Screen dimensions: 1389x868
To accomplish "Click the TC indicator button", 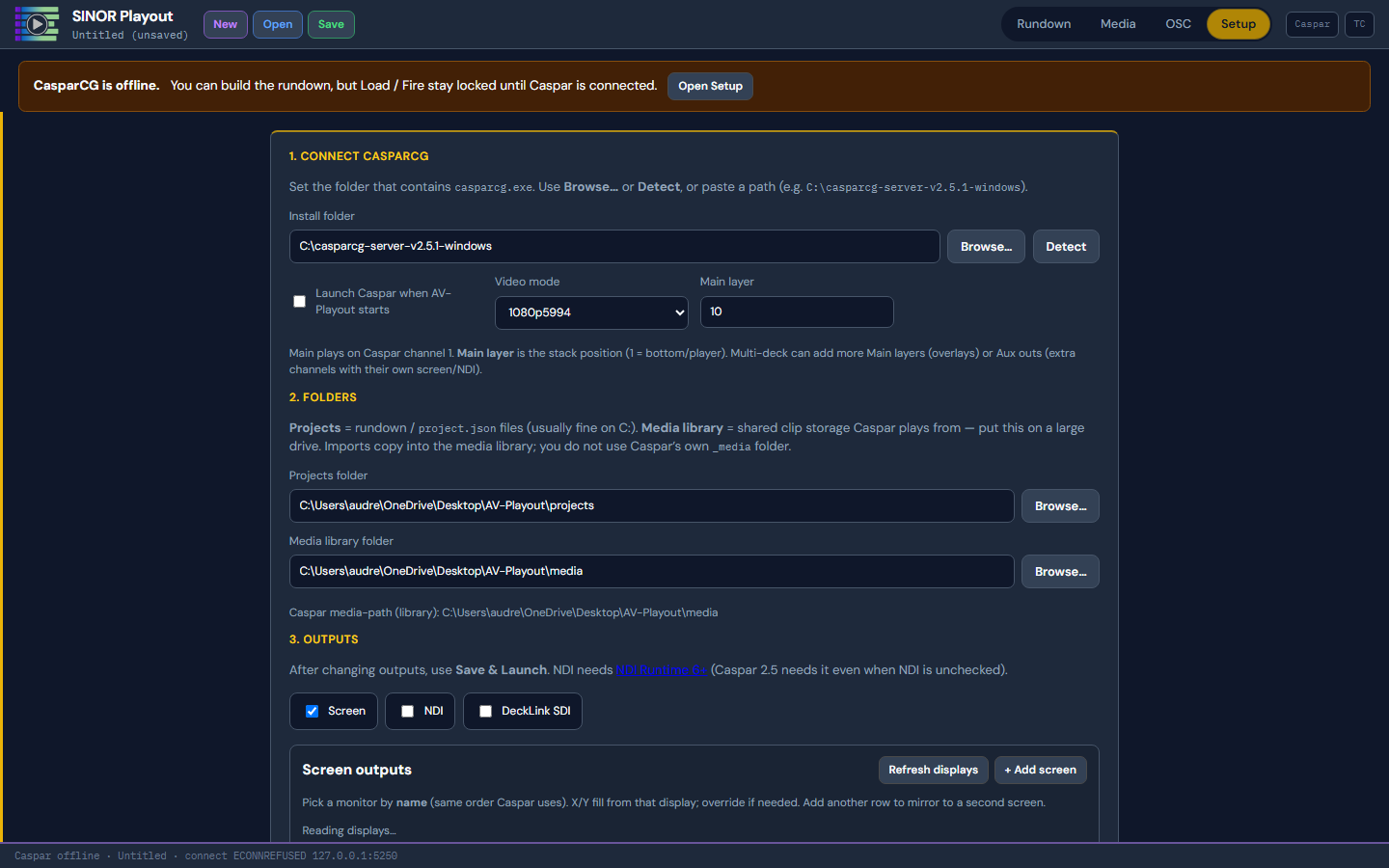I will [1359, 24].
